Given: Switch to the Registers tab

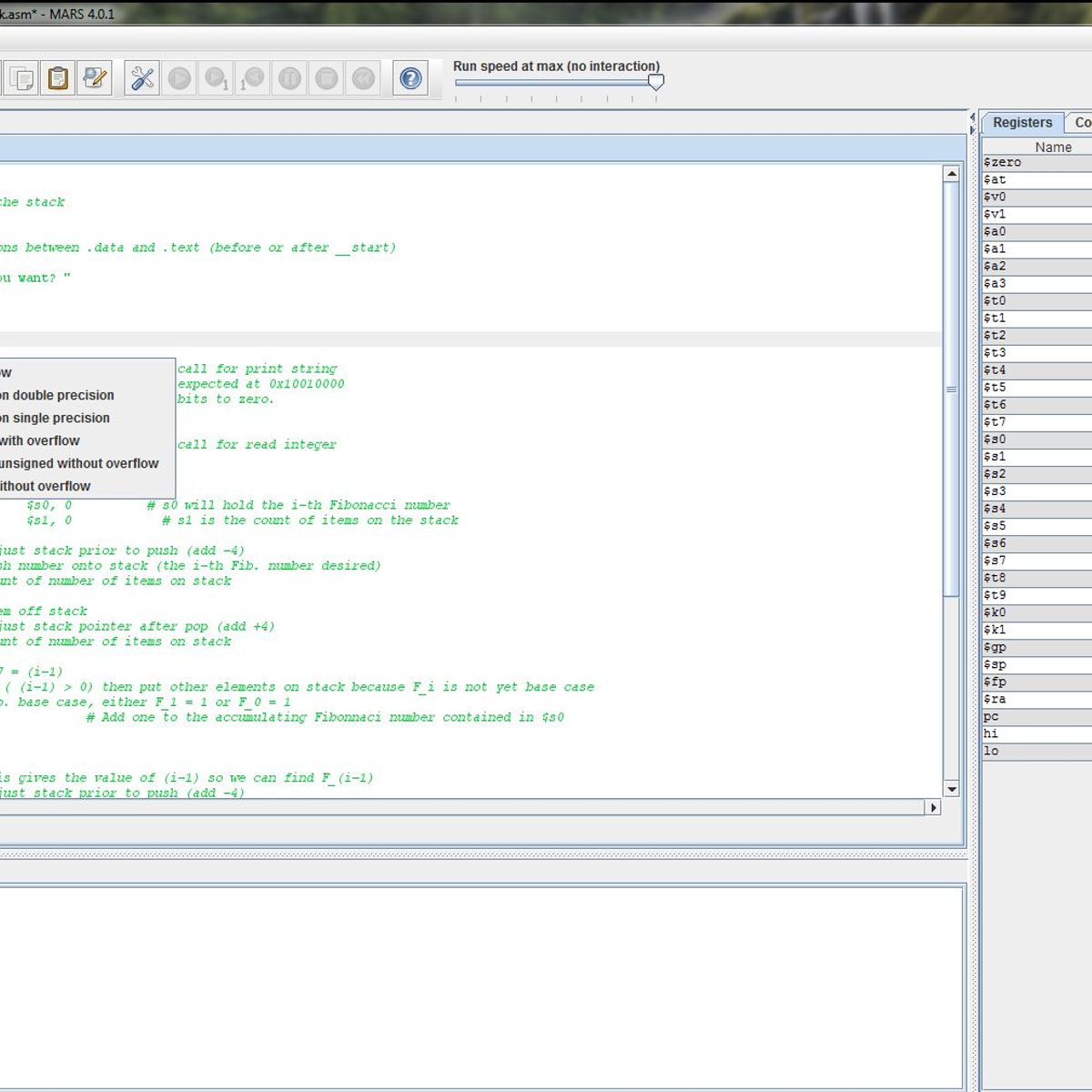Looking at the screenshot, I should pyautogui.click(x=1022, y=123).
